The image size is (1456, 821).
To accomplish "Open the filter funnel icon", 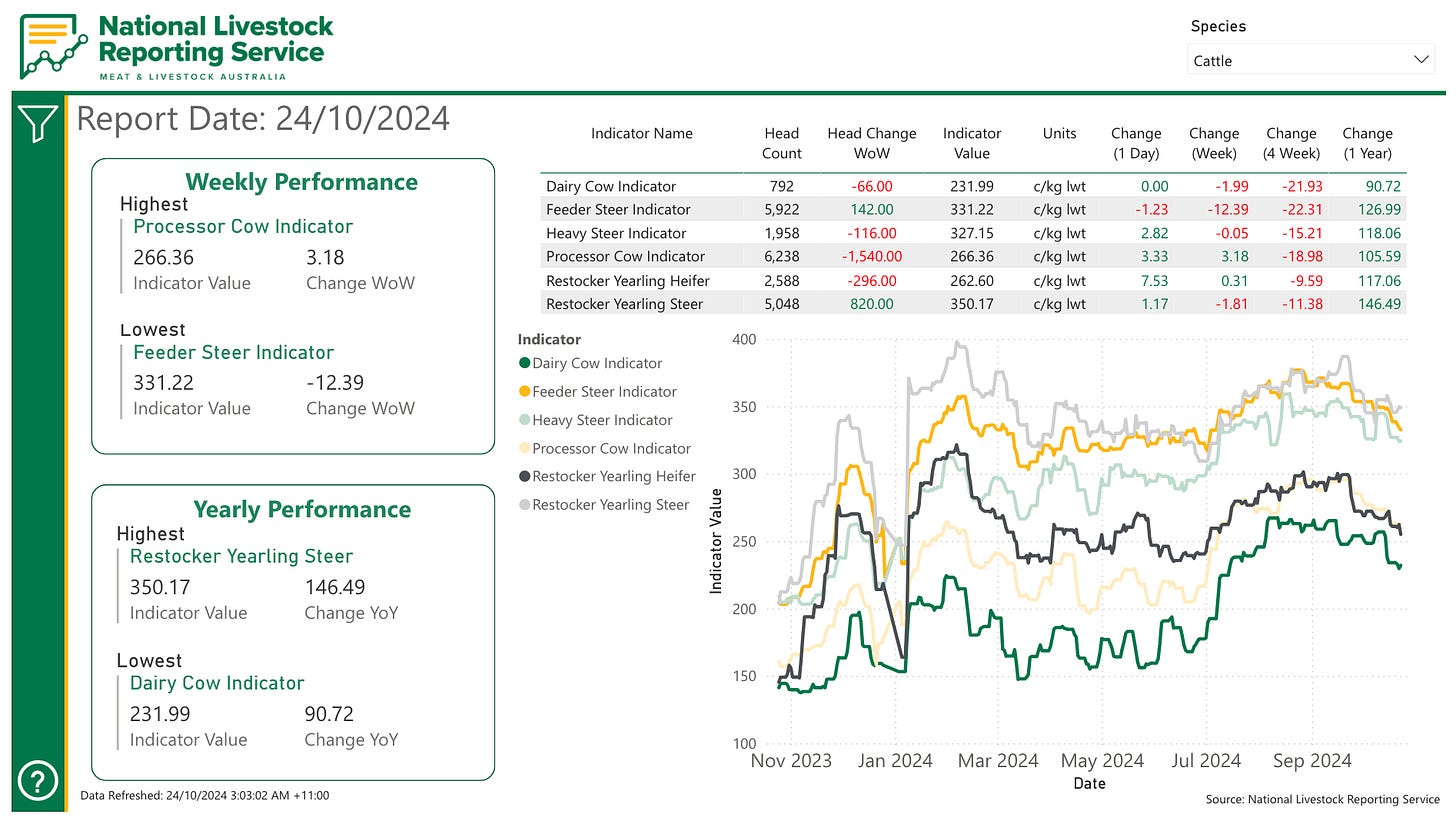I will [x=37, y=123].
